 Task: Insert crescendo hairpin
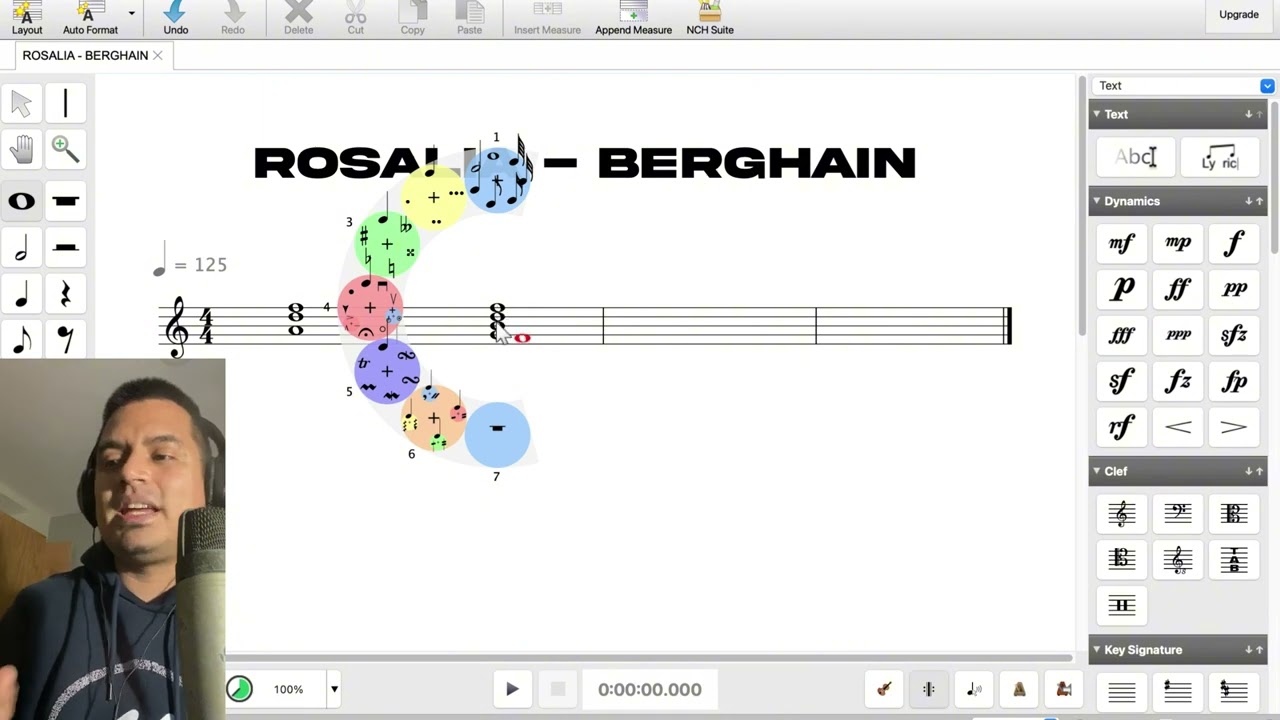click(x=1178, y=427)
